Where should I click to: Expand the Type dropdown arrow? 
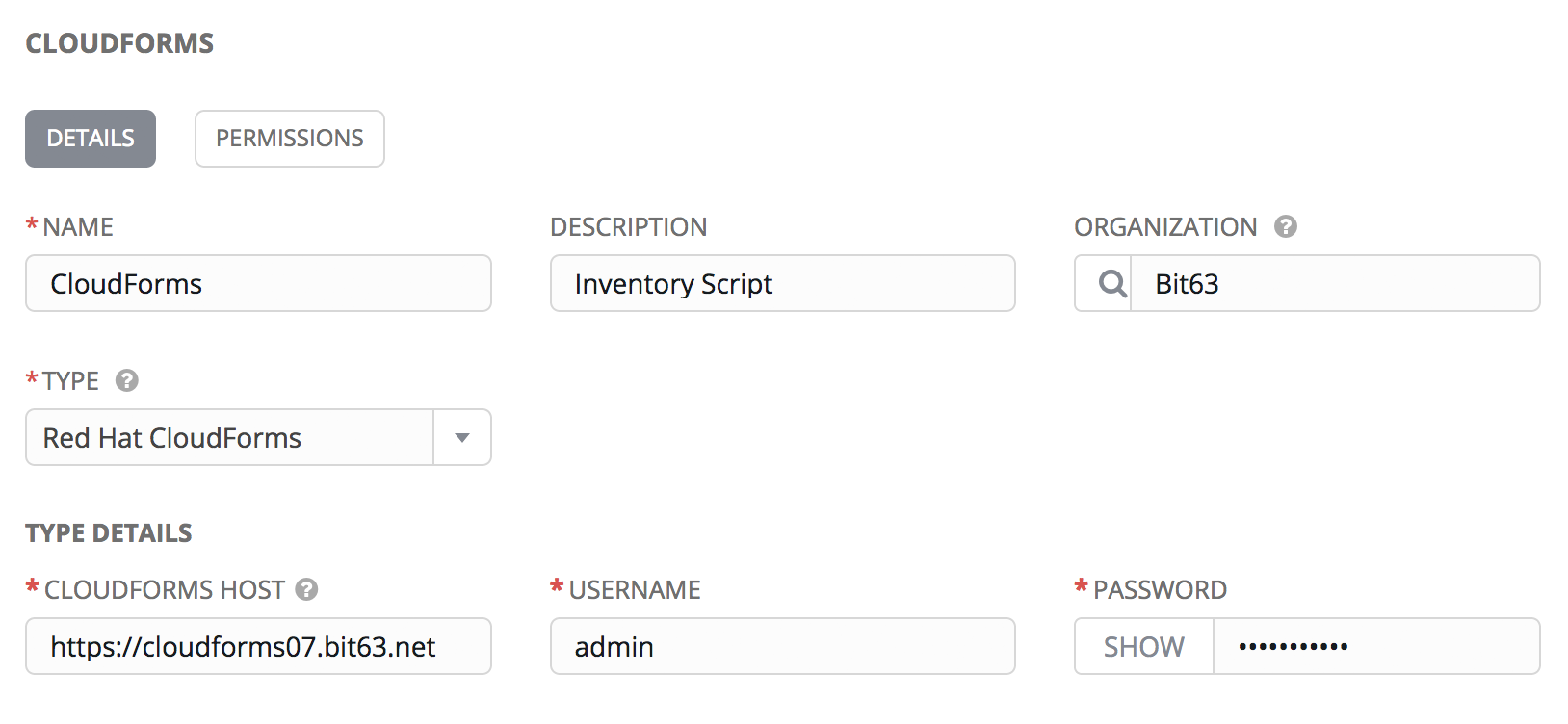(462, 438)
